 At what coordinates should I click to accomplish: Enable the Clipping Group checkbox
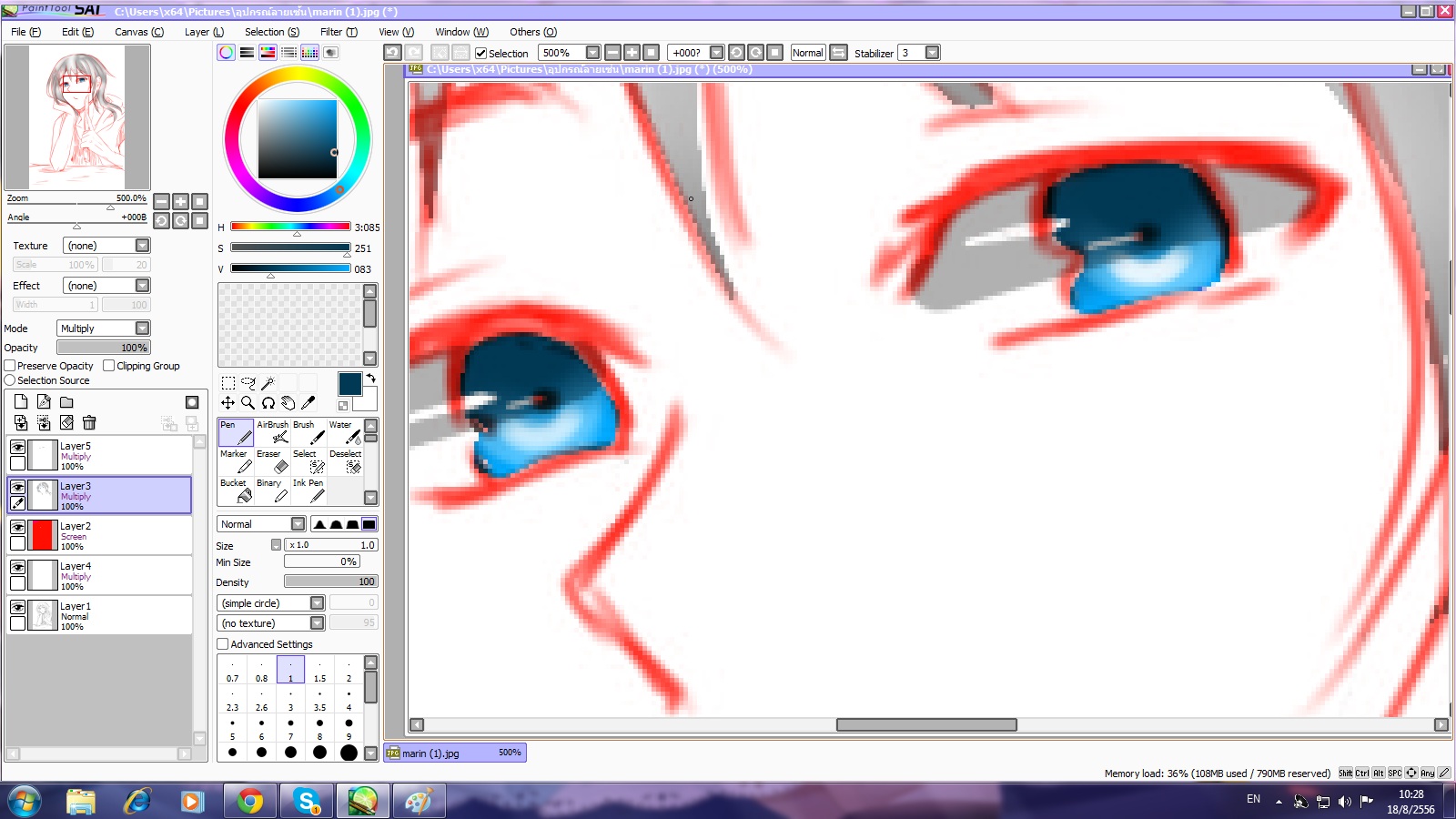(109, 366)
